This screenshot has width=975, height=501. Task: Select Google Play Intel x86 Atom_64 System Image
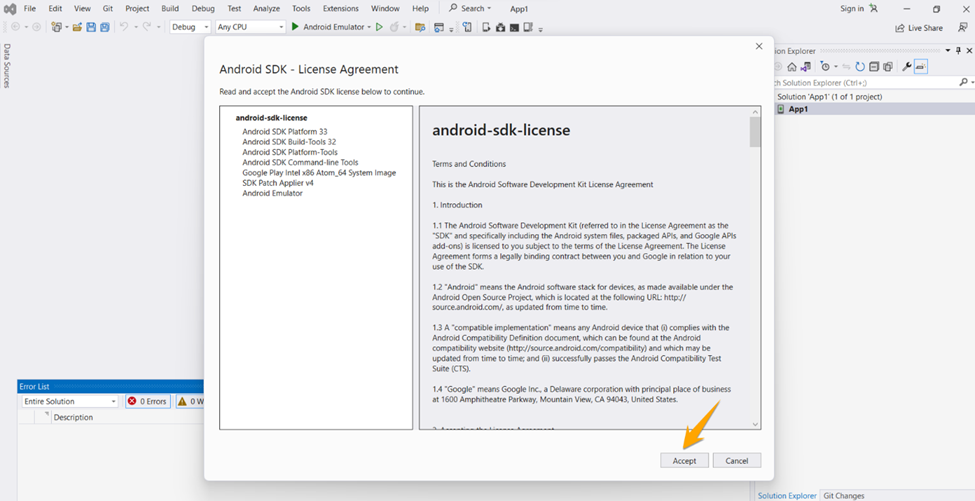[x=319, y=173]
